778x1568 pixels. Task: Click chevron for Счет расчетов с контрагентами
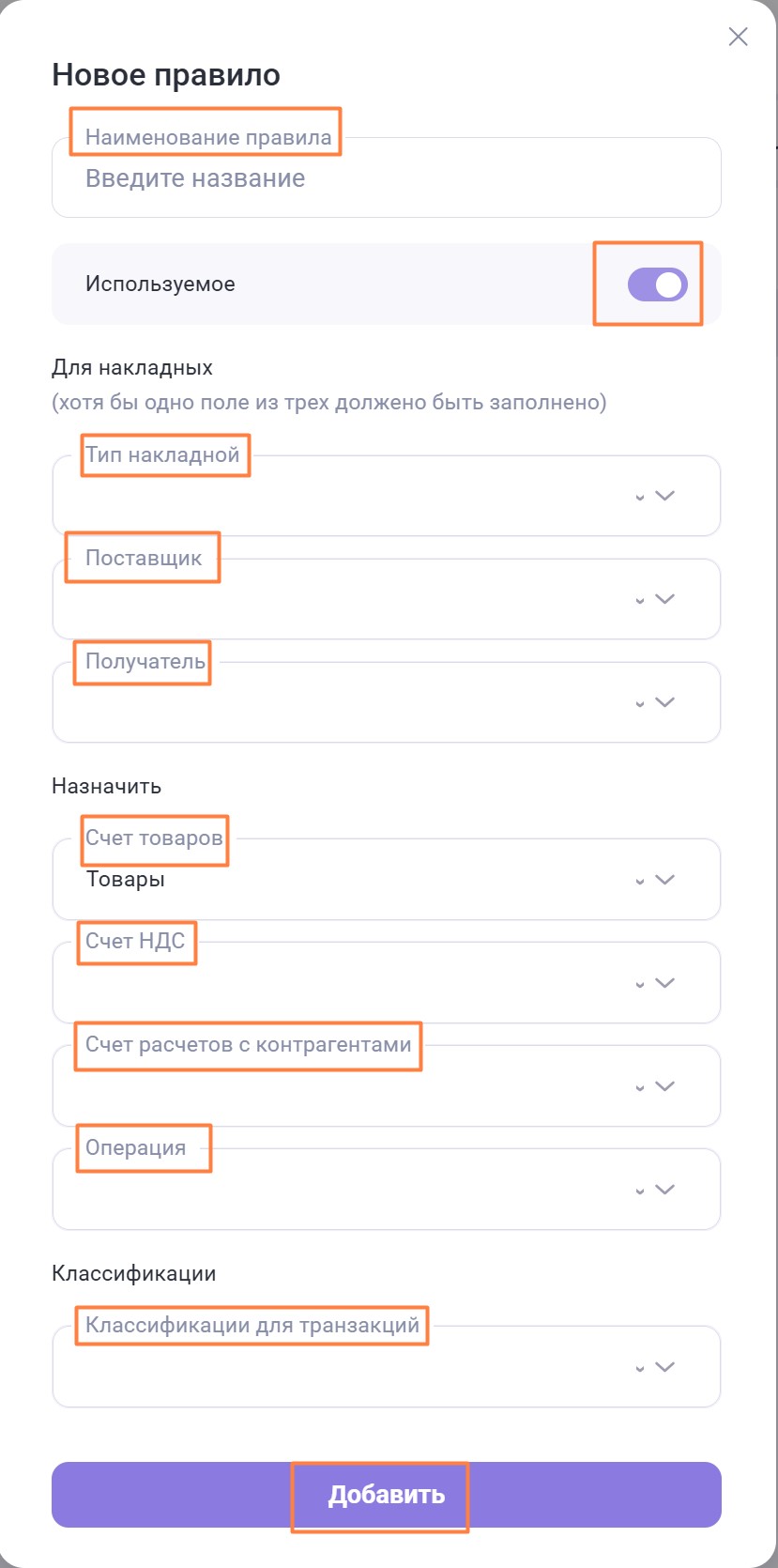pyautogui.click(x=664, y=1086)
